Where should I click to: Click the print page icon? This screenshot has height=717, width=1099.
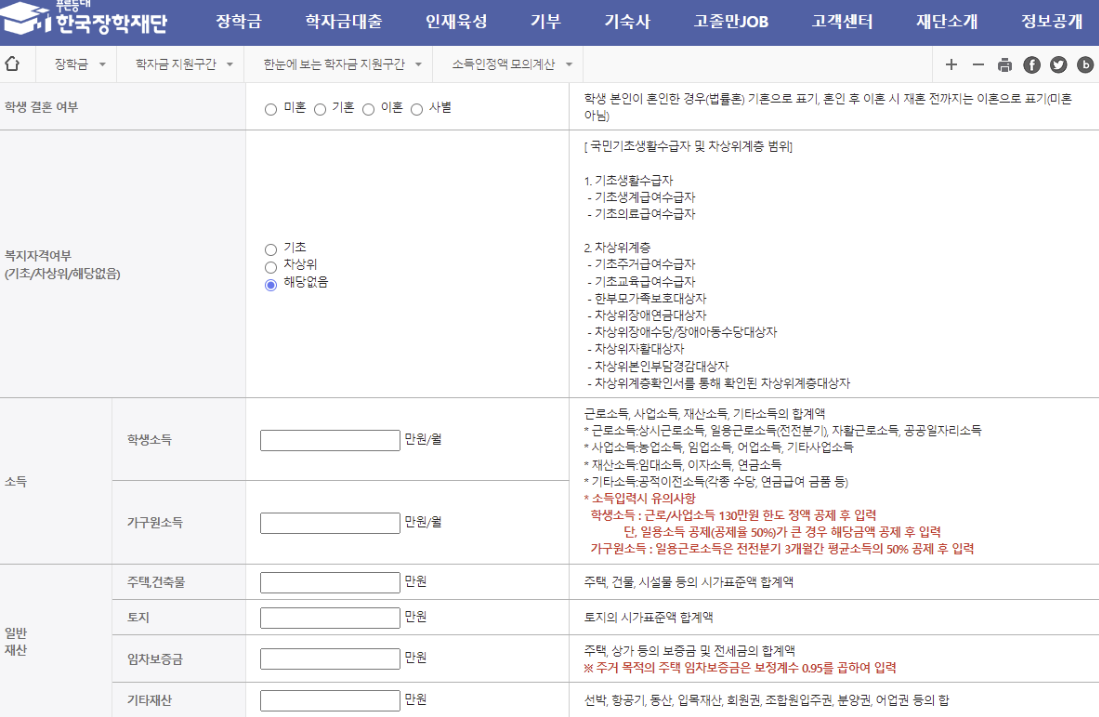point(1004,64)
